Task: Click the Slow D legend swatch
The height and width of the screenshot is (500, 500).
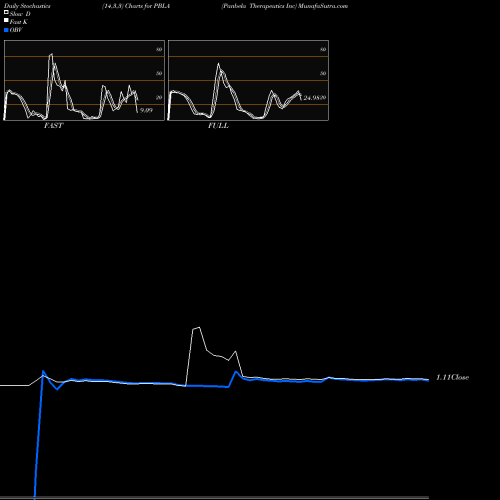Action: (x=6, y=12)
